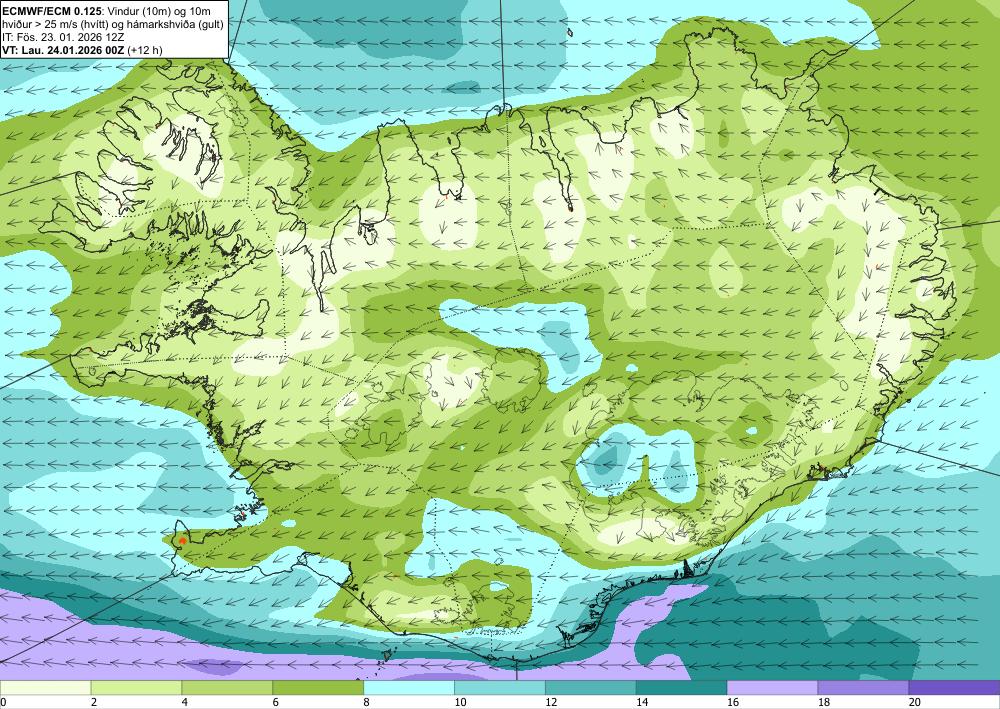Pick the medium green 4–6 legend swatch

pos(227,688)
